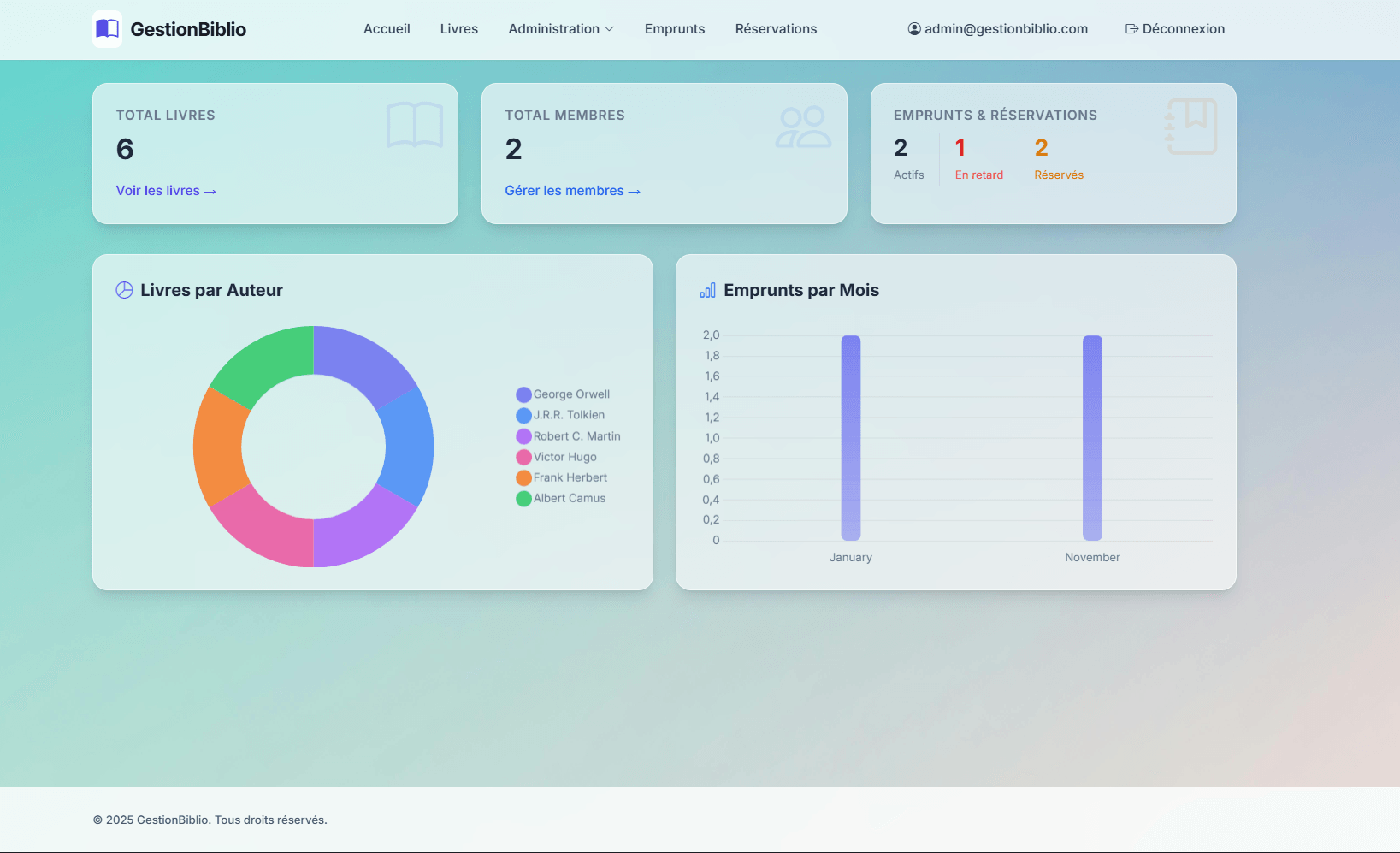Click the Déconnexion link text
1400x853 pixels.
coord(1184,29)
